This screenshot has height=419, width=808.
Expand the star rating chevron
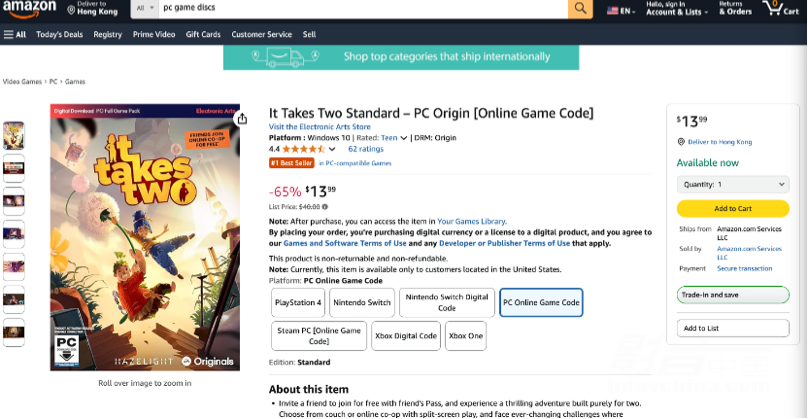pos(332,149)
